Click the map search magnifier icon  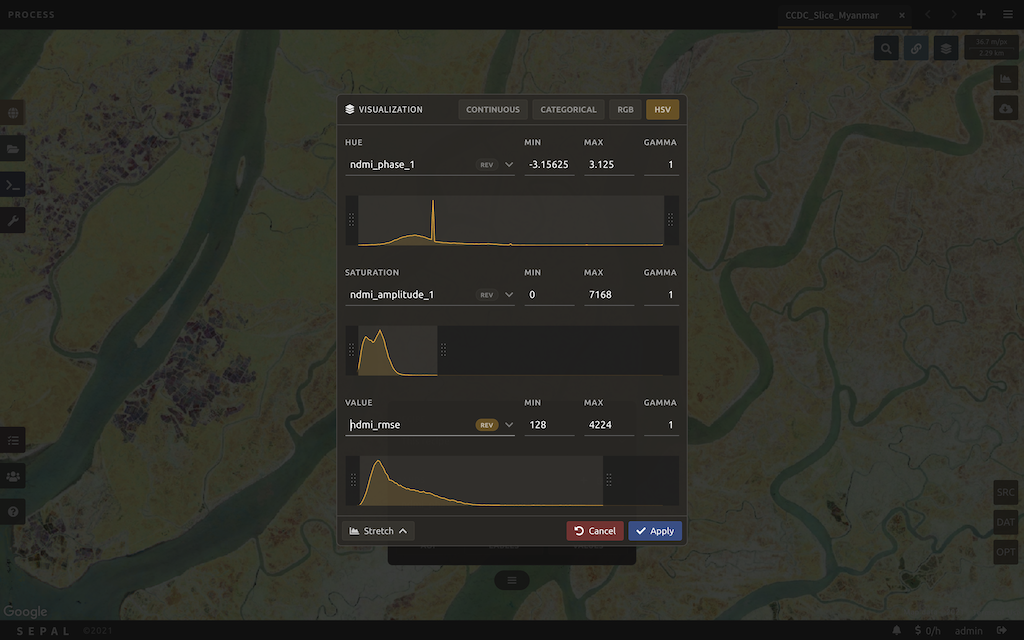click(886, 48)
